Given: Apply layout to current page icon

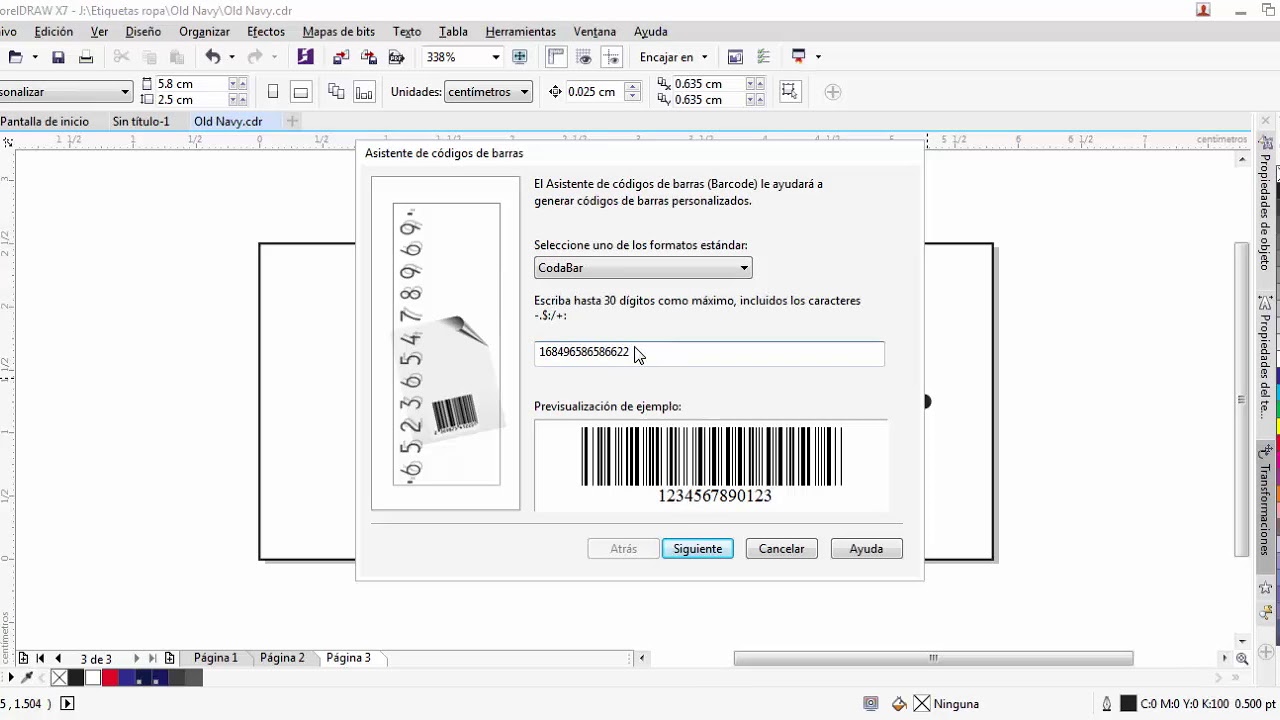Looking at the screenshot, I should 364,92.
